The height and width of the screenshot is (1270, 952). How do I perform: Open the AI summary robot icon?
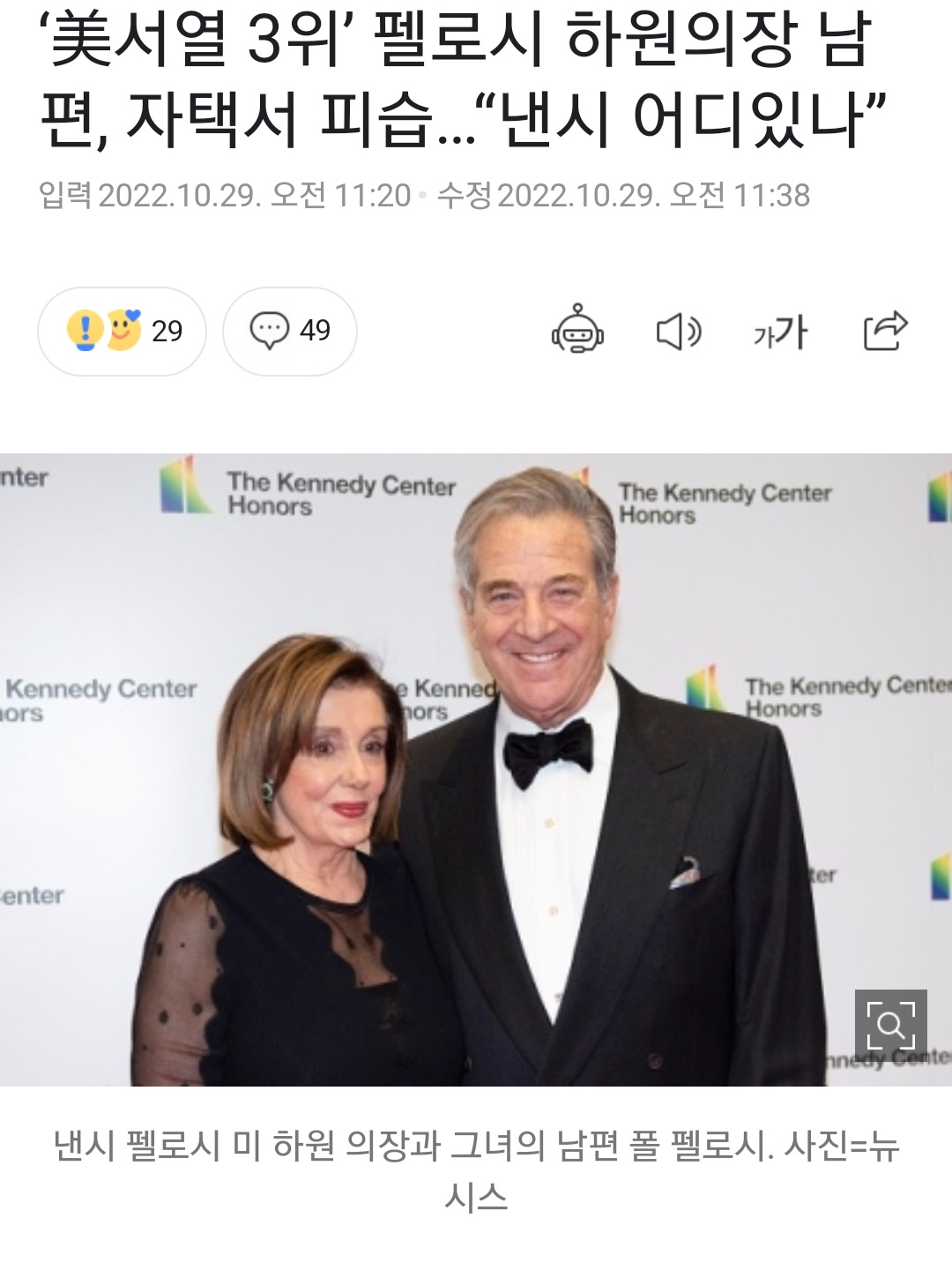click(577, 330)
